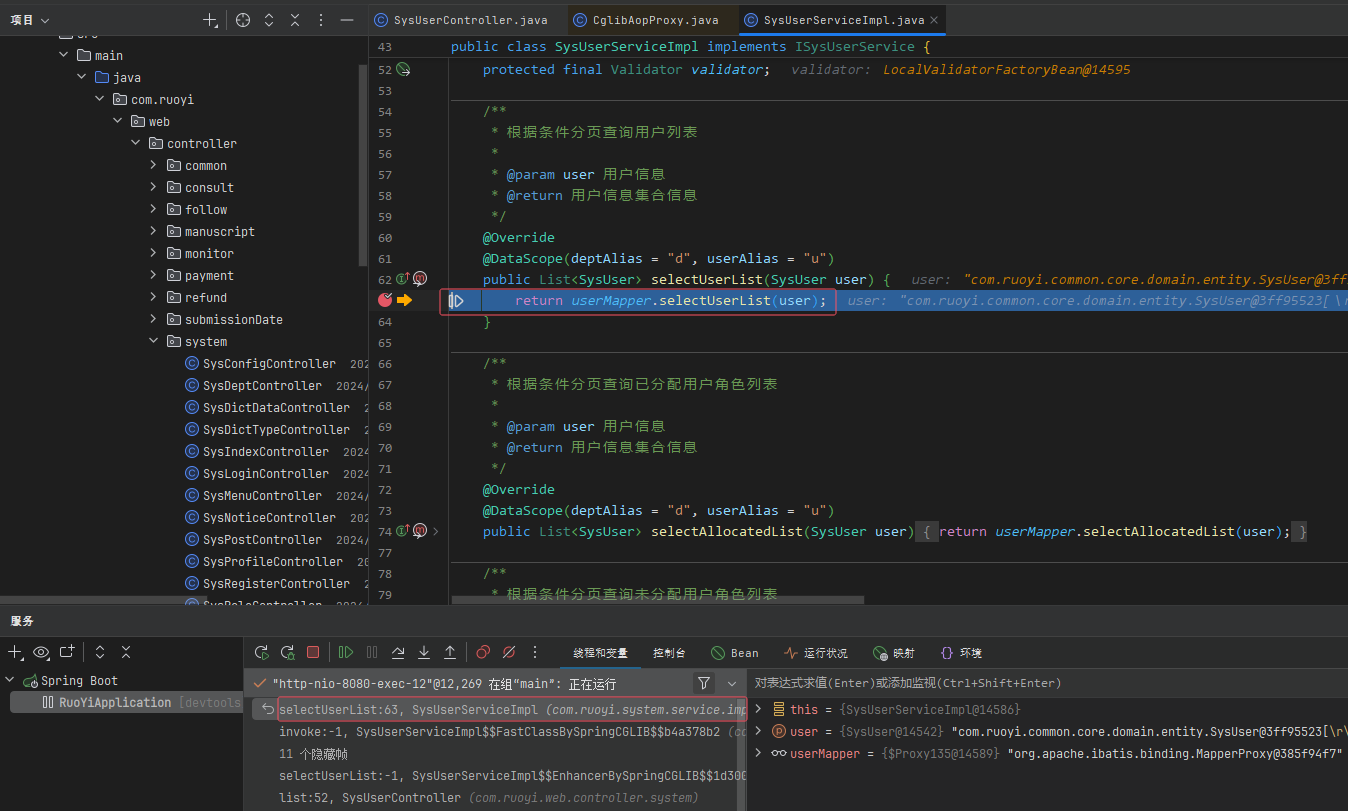Viewport: 1348px width, 811px height.
Task: Click the rerun application icon in debug toolbar
Action: click(x=262, y=652)
